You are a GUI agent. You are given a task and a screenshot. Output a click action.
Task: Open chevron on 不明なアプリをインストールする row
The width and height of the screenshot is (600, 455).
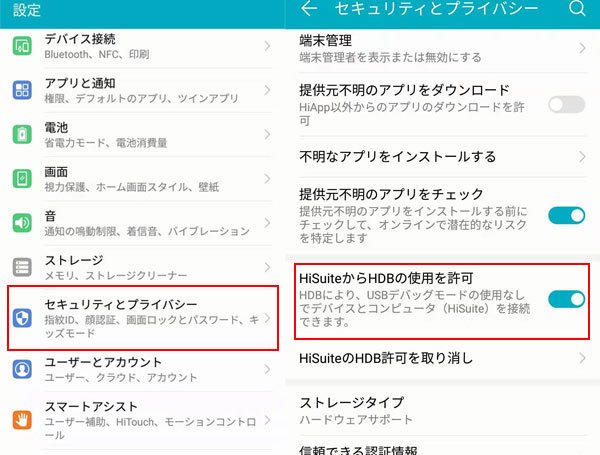click(582, 157)
